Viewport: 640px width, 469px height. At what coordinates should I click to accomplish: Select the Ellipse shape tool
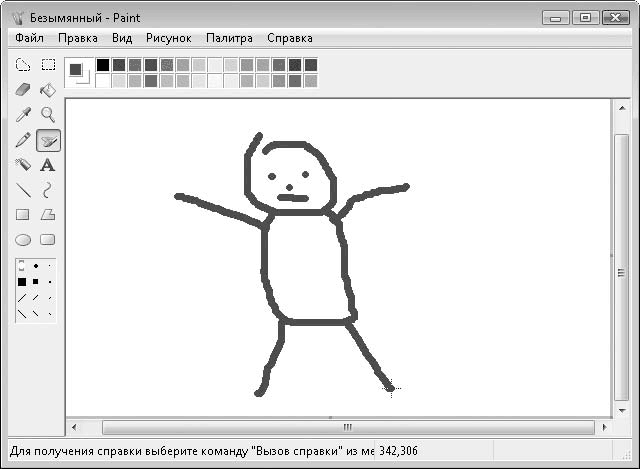[x=23, y=239]
